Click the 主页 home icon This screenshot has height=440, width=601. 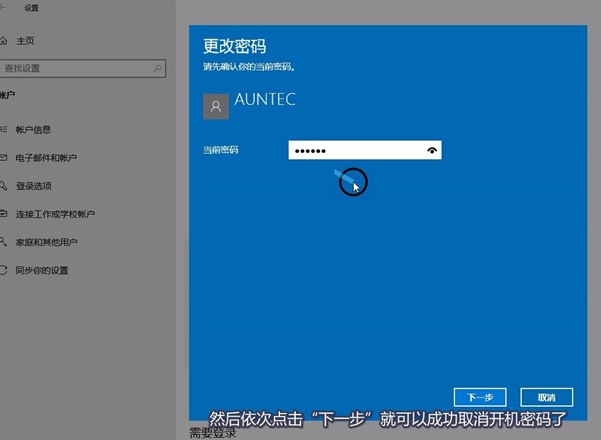click(3, 41)
